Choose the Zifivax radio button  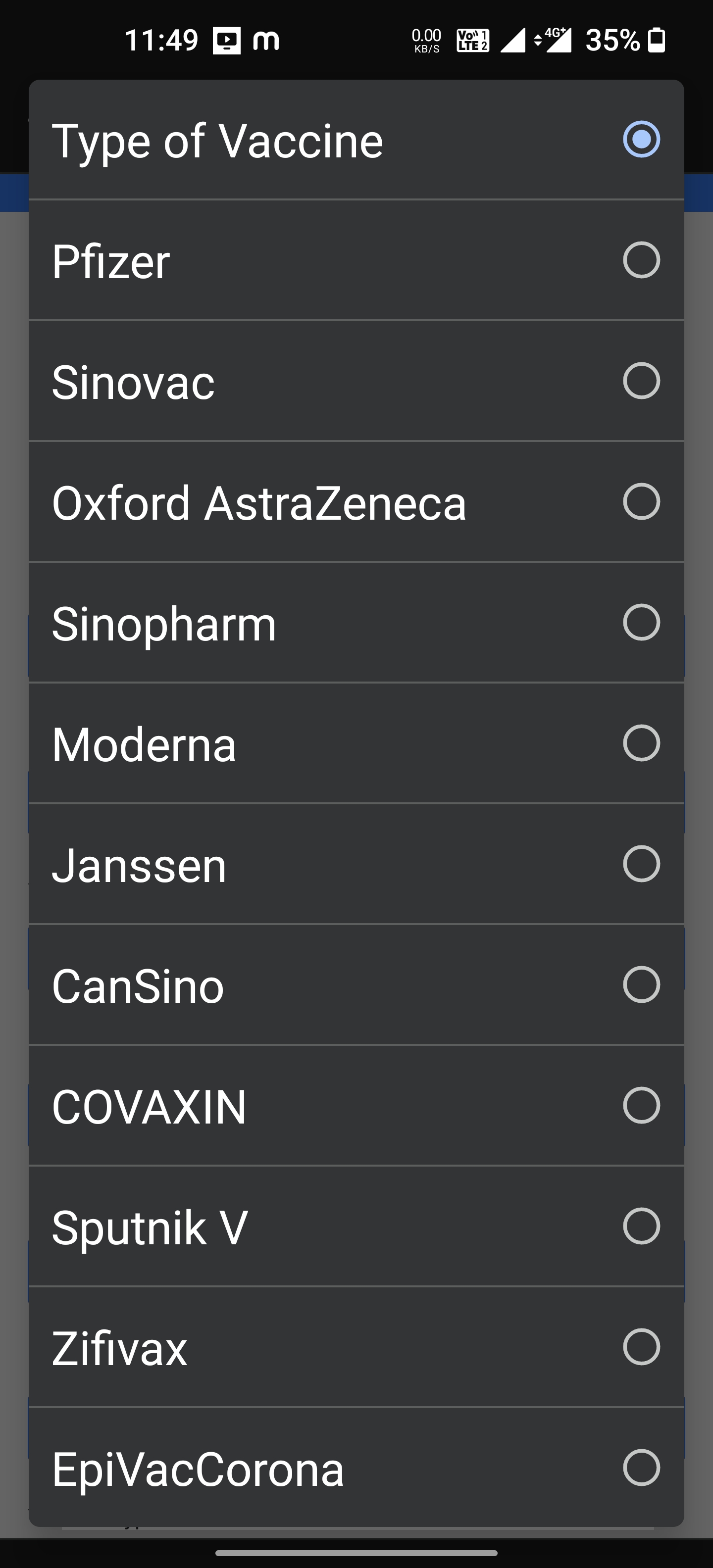pyautogui.click(x=641, y=1346)
